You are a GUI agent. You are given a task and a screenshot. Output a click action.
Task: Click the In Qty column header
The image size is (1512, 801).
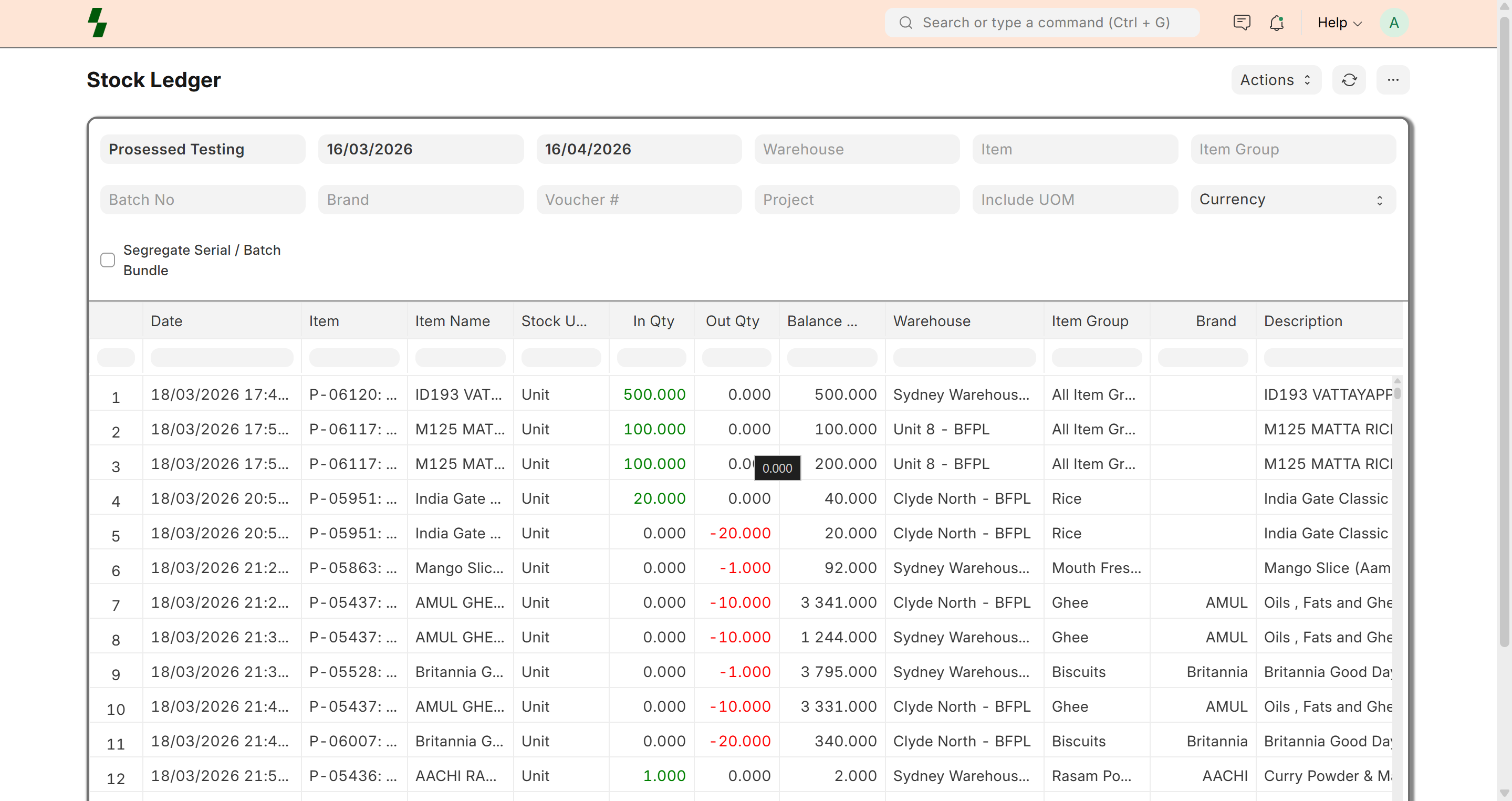tap(653, 321)
